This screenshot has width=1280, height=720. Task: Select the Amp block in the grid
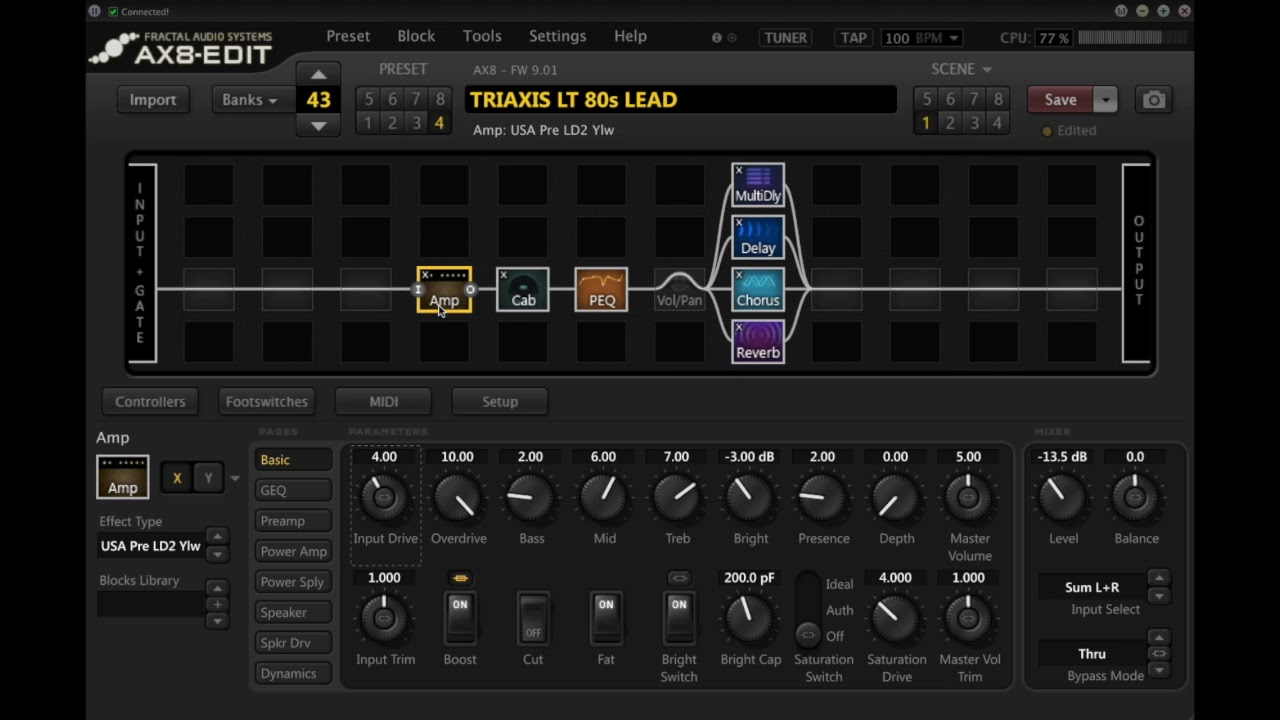click(444, 289)
